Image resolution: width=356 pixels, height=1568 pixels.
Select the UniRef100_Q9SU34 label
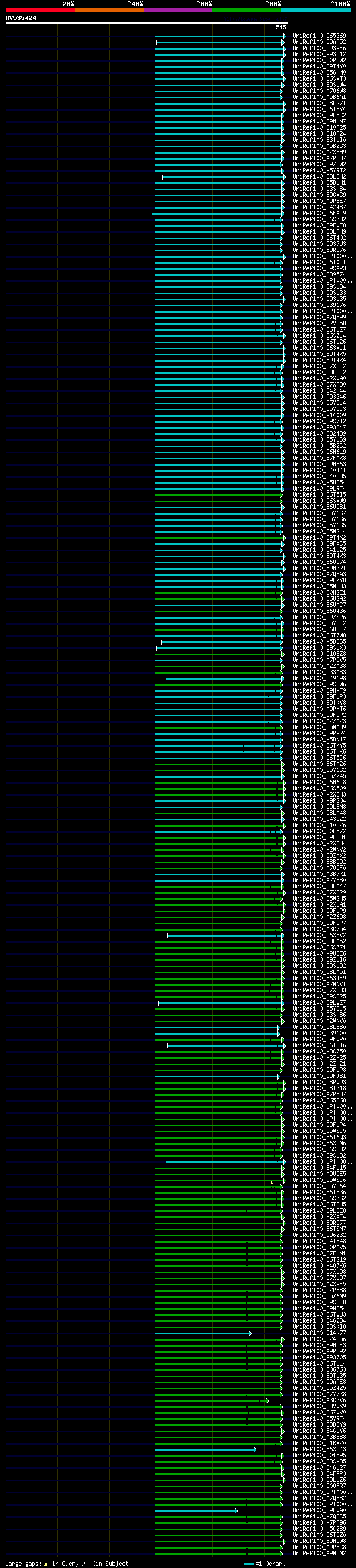319,286
